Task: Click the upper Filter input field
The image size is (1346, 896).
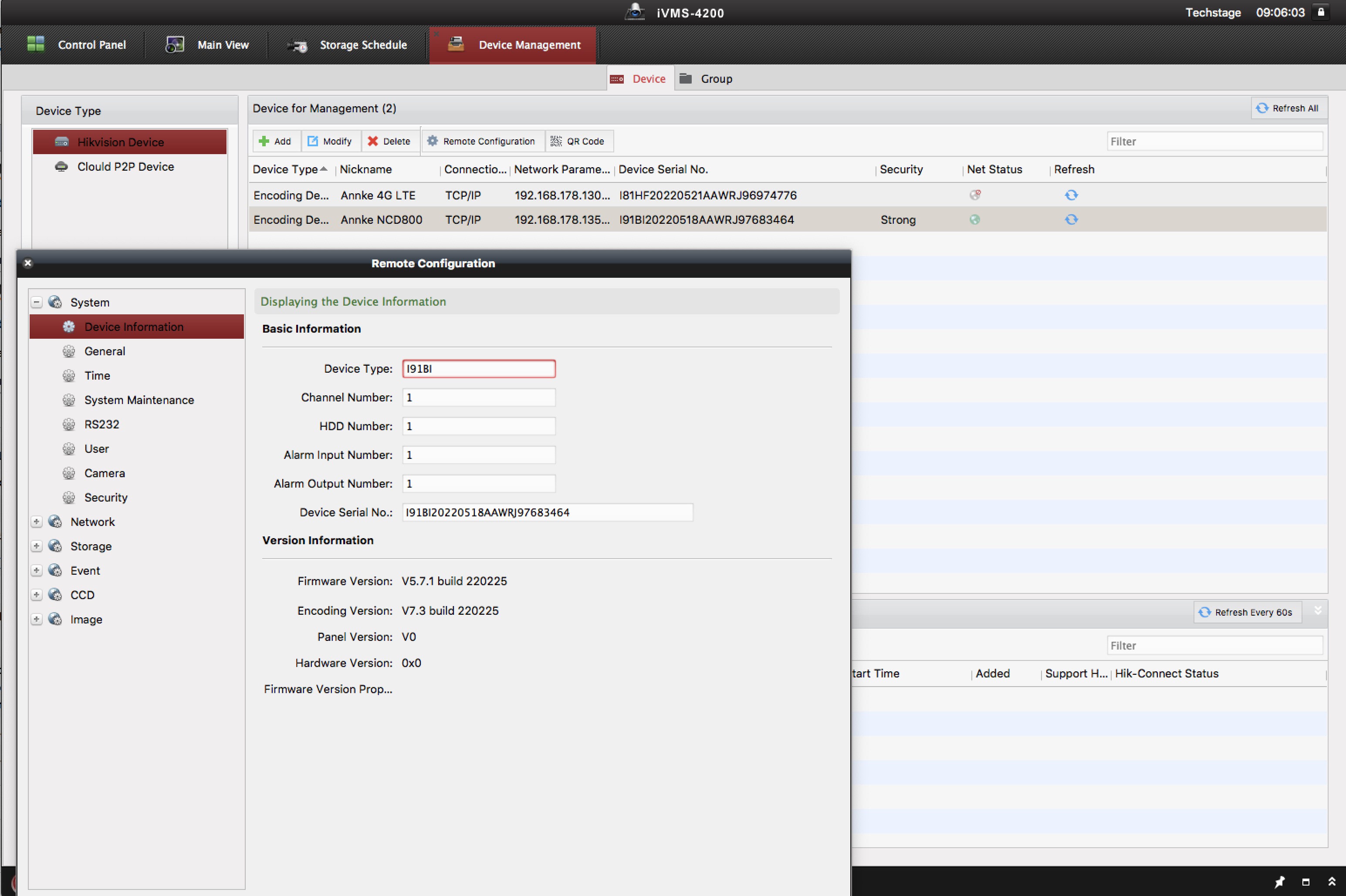Action: click(1214, 141)
